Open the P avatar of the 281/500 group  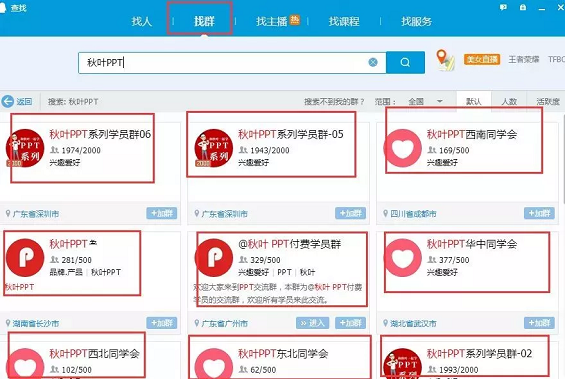25,258
